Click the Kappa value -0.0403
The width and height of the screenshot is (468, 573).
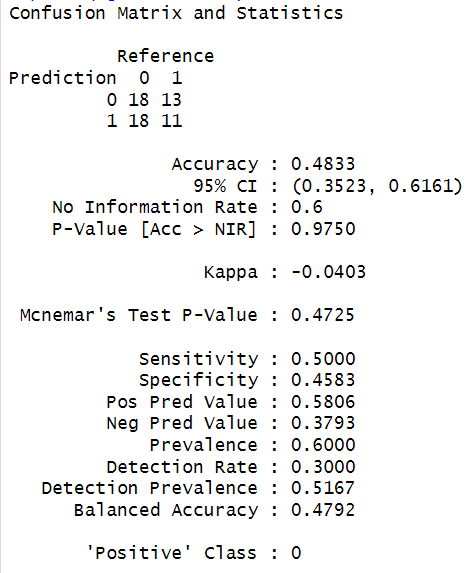(328, 272)
